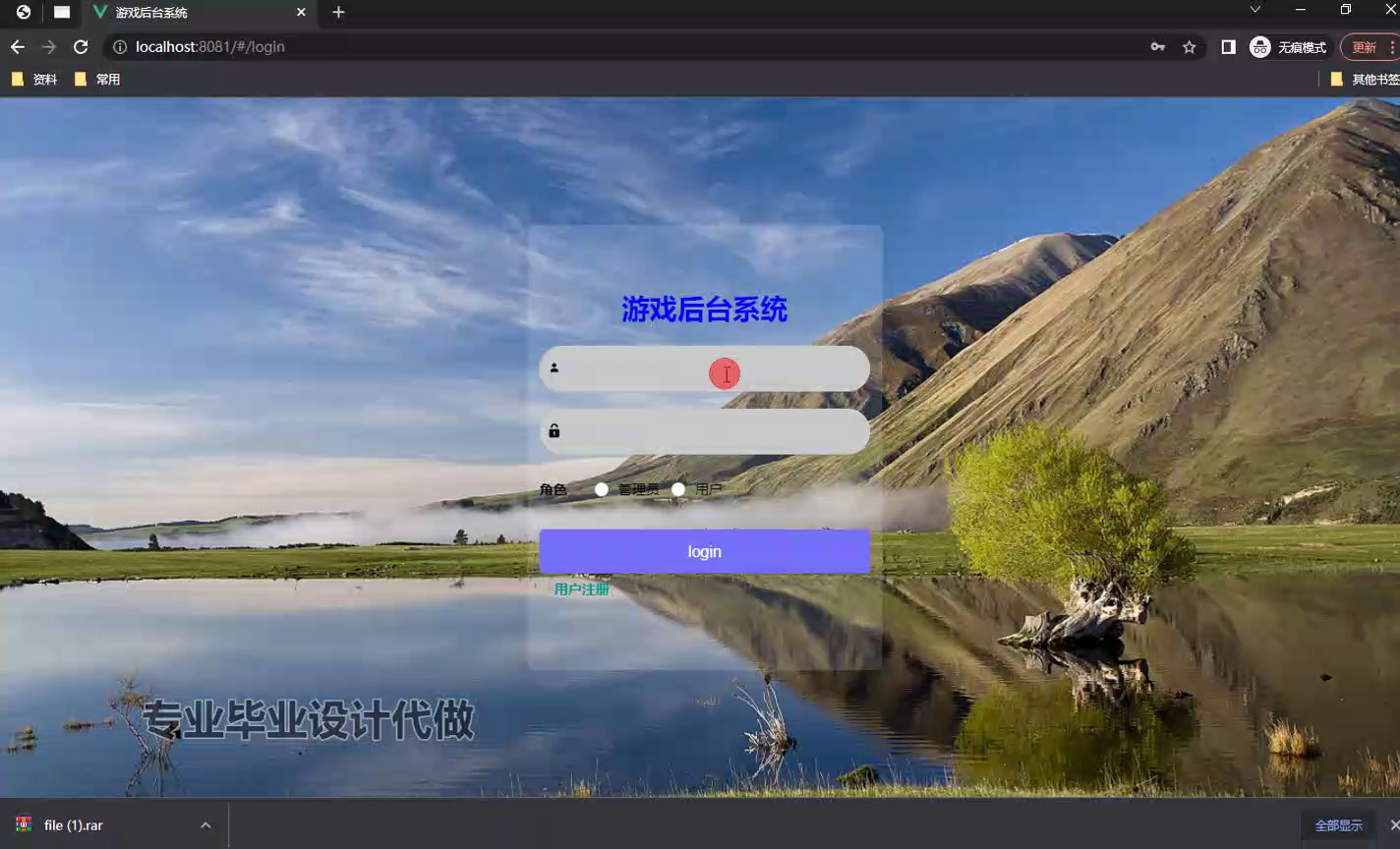Click the 无痕模式 label
This screenshot has height=849, width=1400.
tap(1302, 47)
